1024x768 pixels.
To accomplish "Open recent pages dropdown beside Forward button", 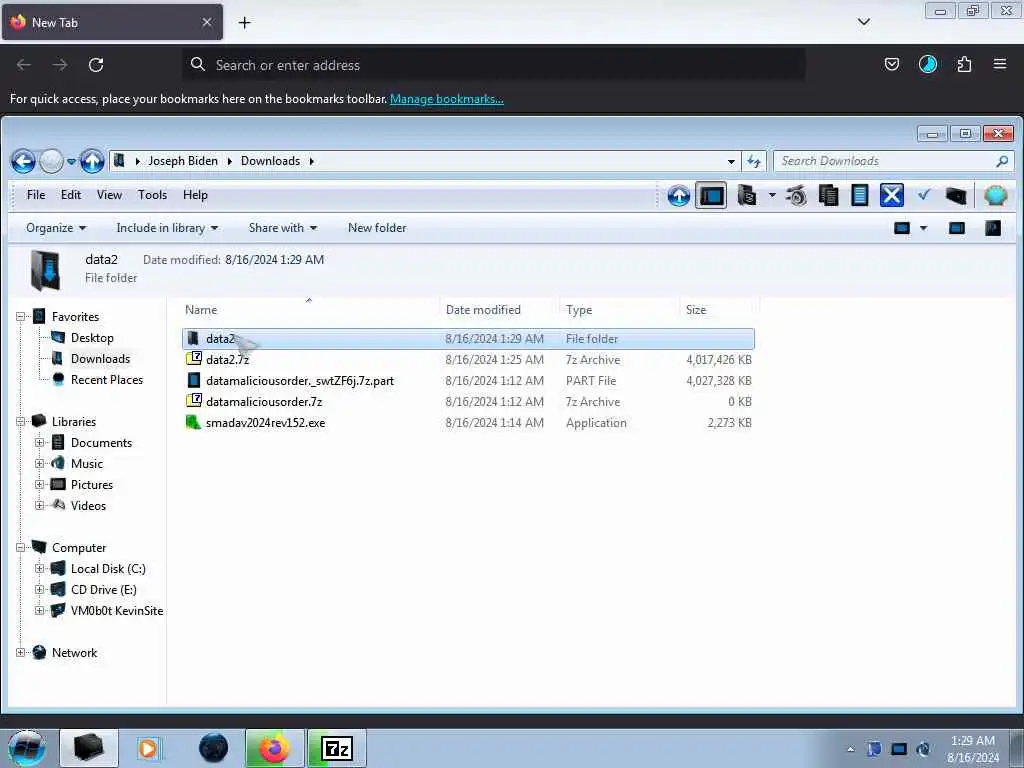I will (71, 161).
